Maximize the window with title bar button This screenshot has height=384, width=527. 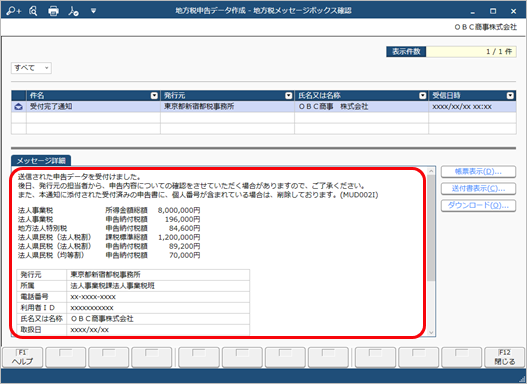(493, 11)
